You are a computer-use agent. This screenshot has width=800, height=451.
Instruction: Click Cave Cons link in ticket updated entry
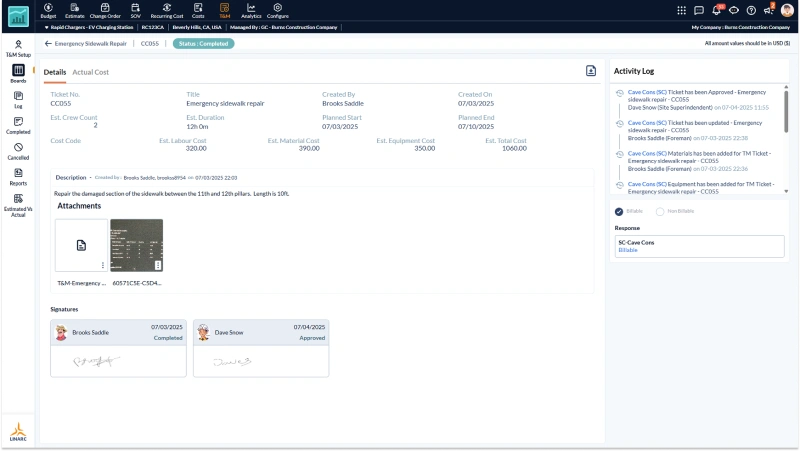(x=647, y=123)
